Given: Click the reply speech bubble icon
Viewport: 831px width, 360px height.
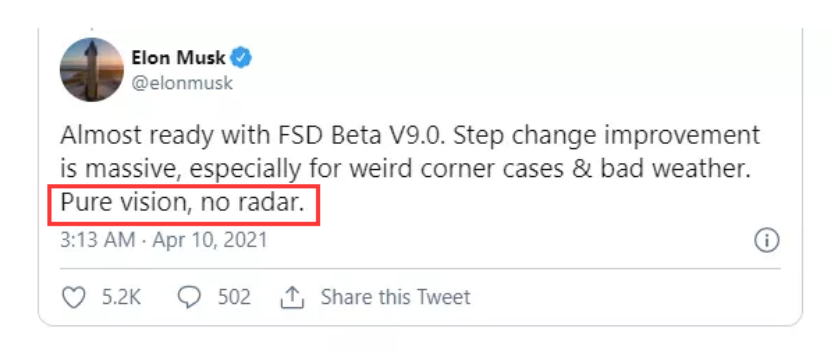Looking at the screenshot, I should pyautogui.click(x=189, y=297).
